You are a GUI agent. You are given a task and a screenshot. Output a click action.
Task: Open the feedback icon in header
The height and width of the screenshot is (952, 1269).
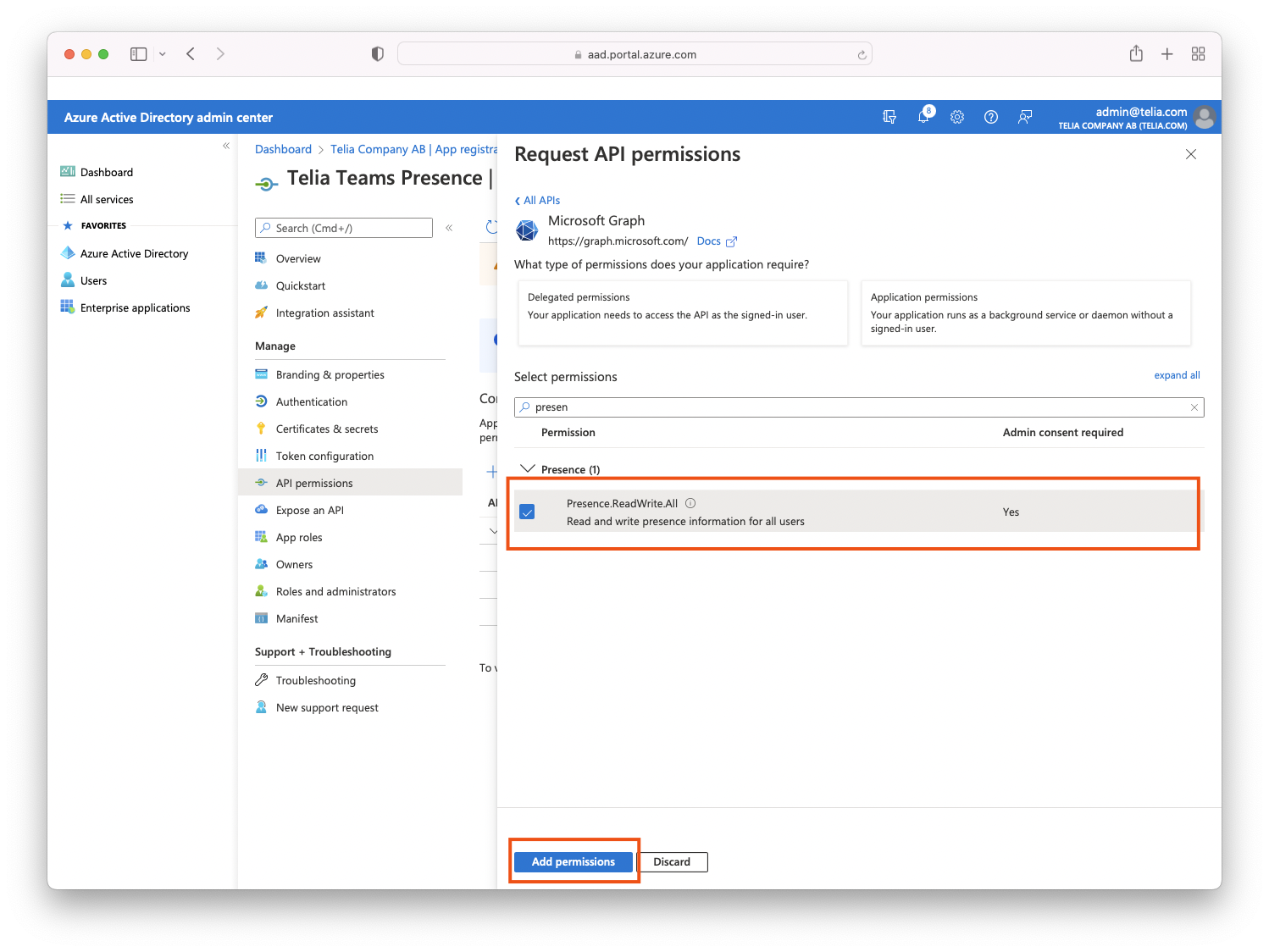click(1025, 117)
